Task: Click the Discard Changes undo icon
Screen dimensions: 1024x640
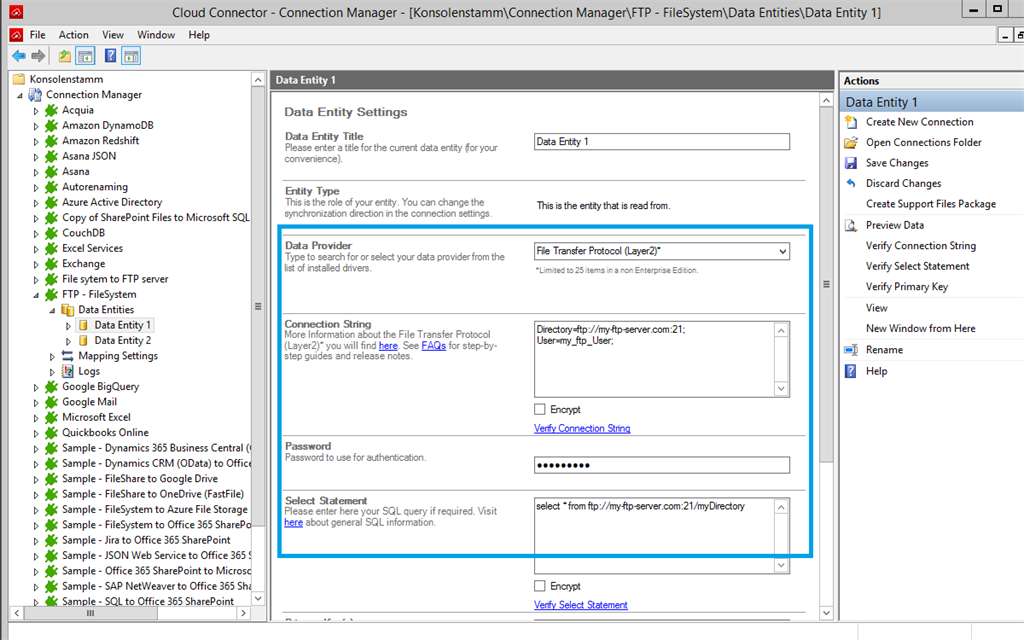Action: tap(851, 184)
